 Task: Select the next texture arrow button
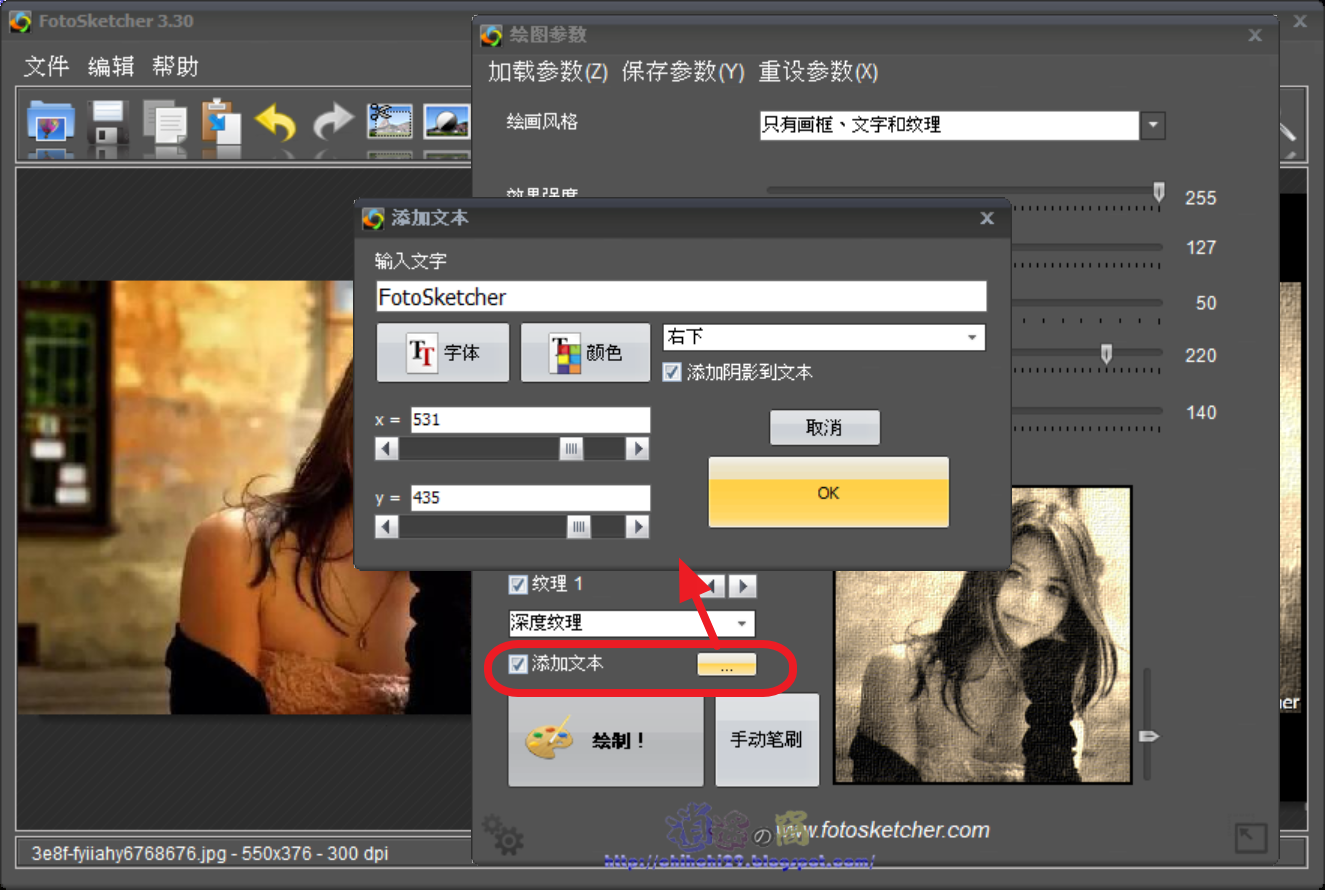742,586
